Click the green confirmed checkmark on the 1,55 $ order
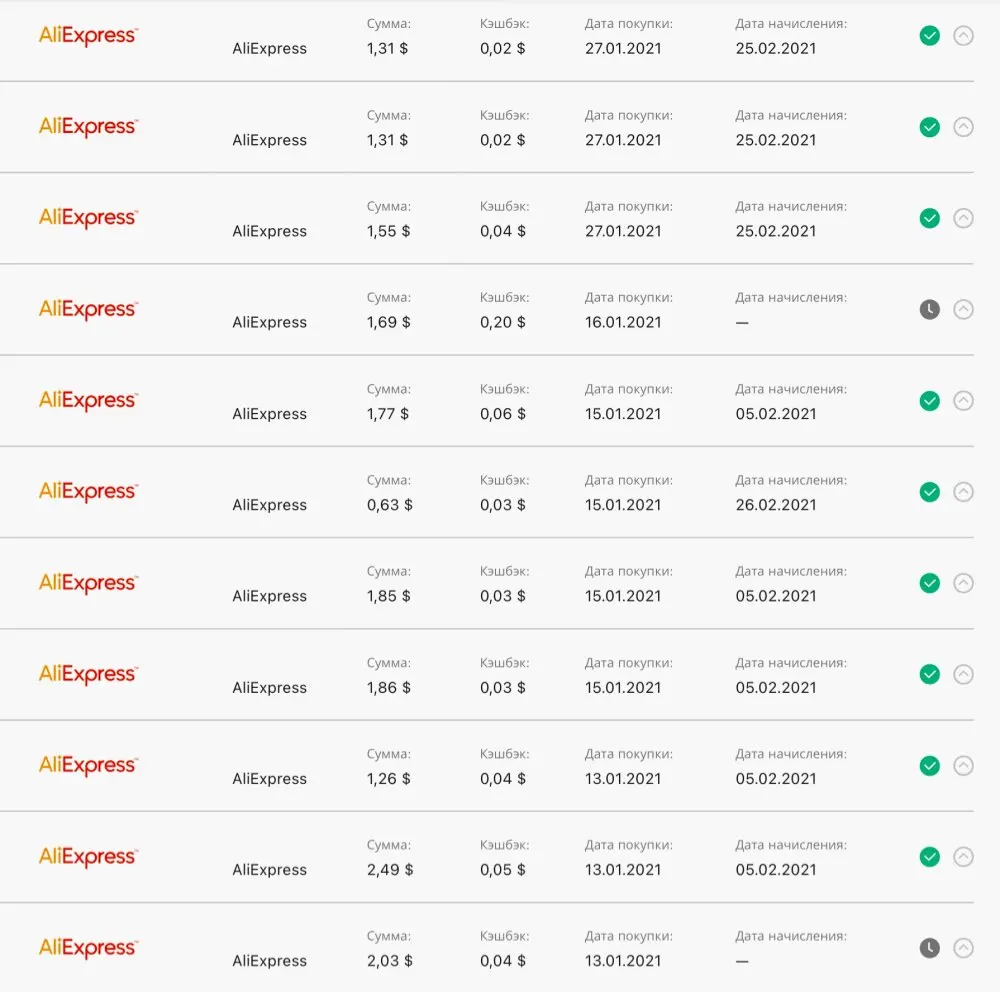The image size is (1000, 992). 930,218
